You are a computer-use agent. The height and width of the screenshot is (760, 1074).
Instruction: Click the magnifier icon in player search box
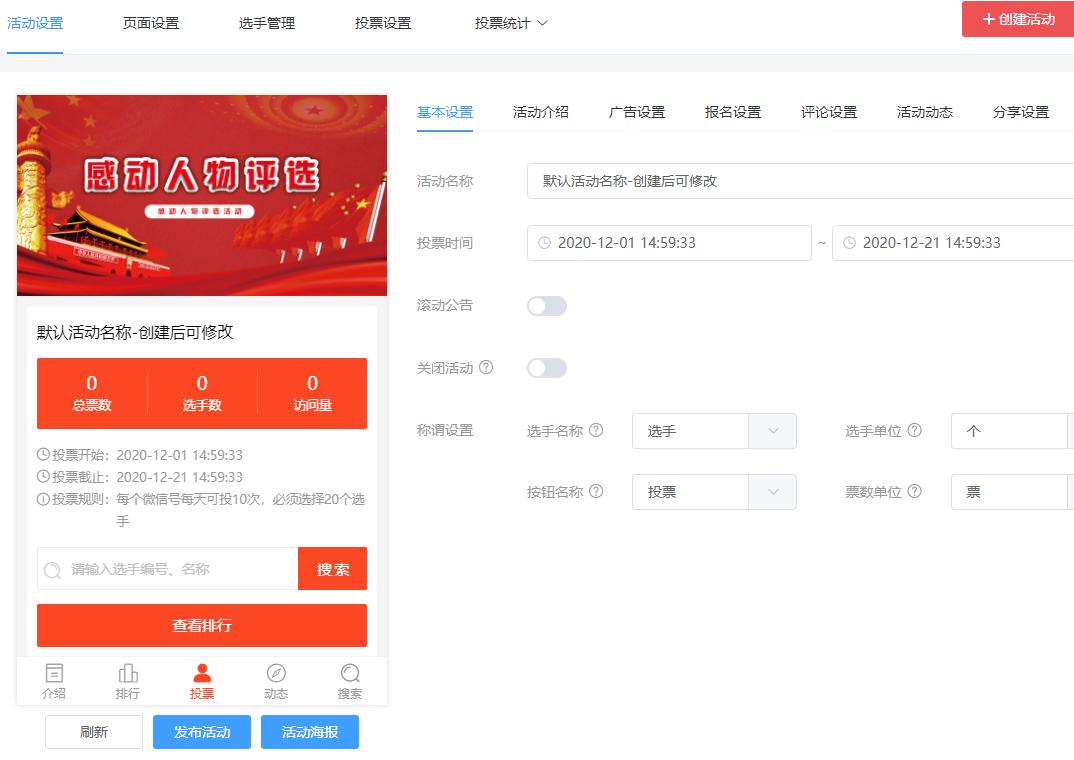(x=52, y=568)
